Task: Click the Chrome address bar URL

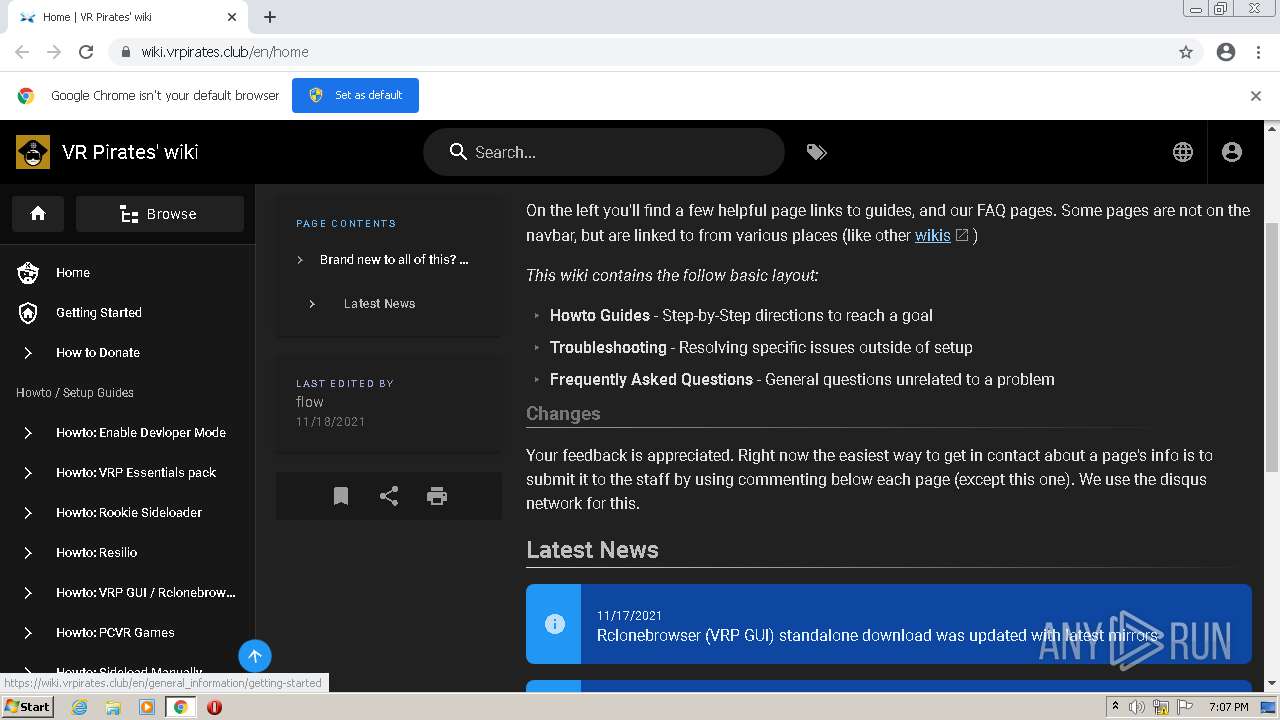Action: (225, 52)
